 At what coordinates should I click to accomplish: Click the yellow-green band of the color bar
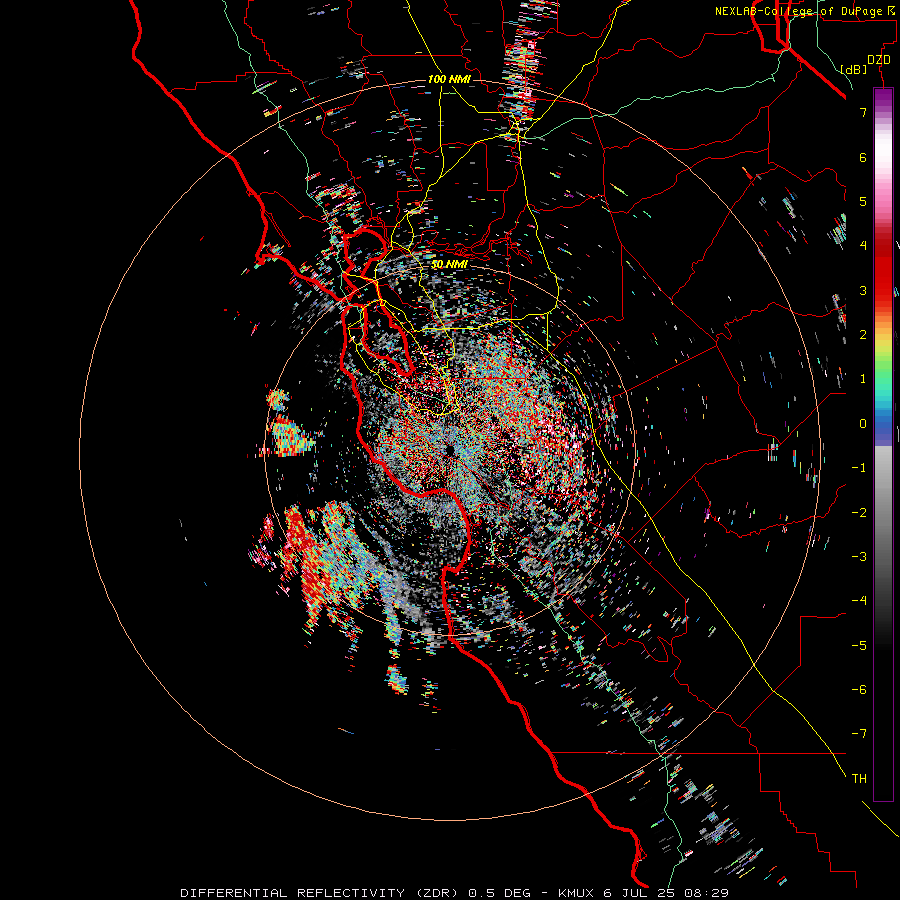883,350
